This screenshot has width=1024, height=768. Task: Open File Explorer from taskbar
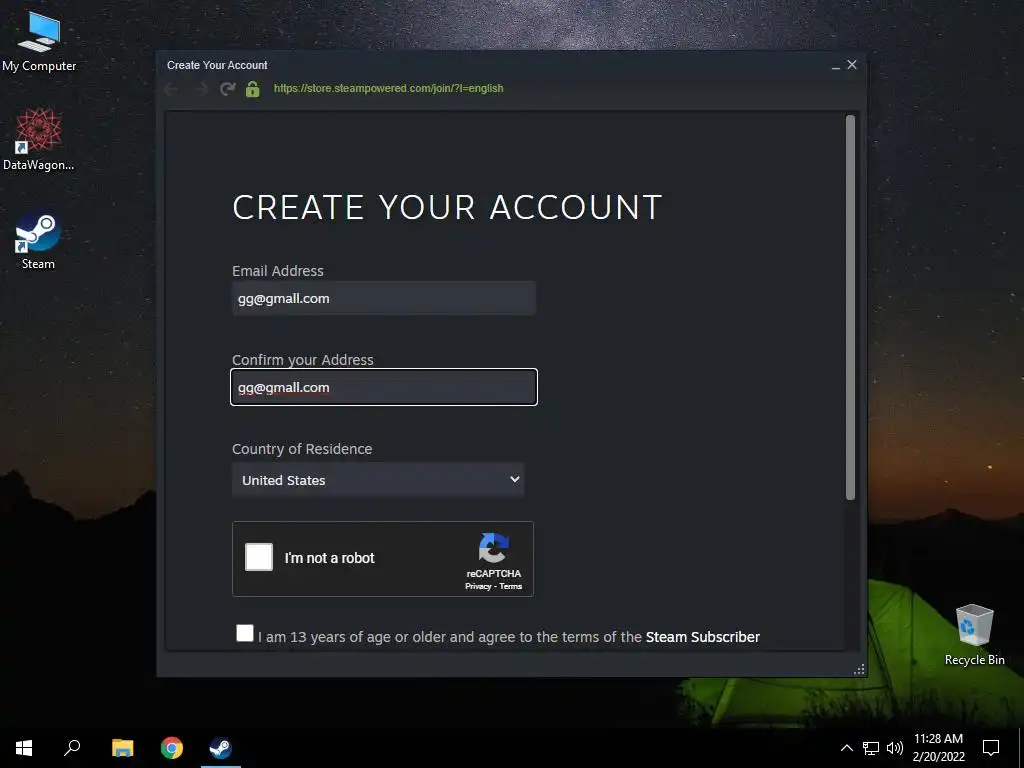pos(122,748)
